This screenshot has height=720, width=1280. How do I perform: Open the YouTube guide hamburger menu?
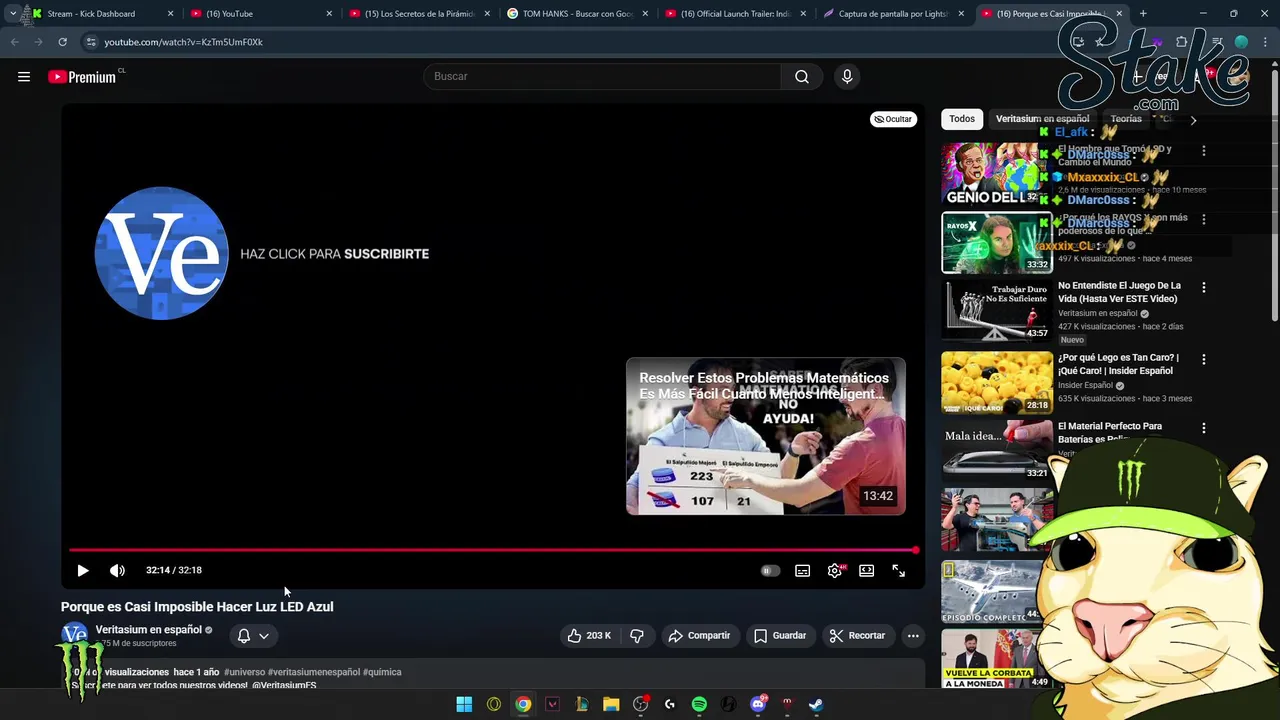[24, 76]
